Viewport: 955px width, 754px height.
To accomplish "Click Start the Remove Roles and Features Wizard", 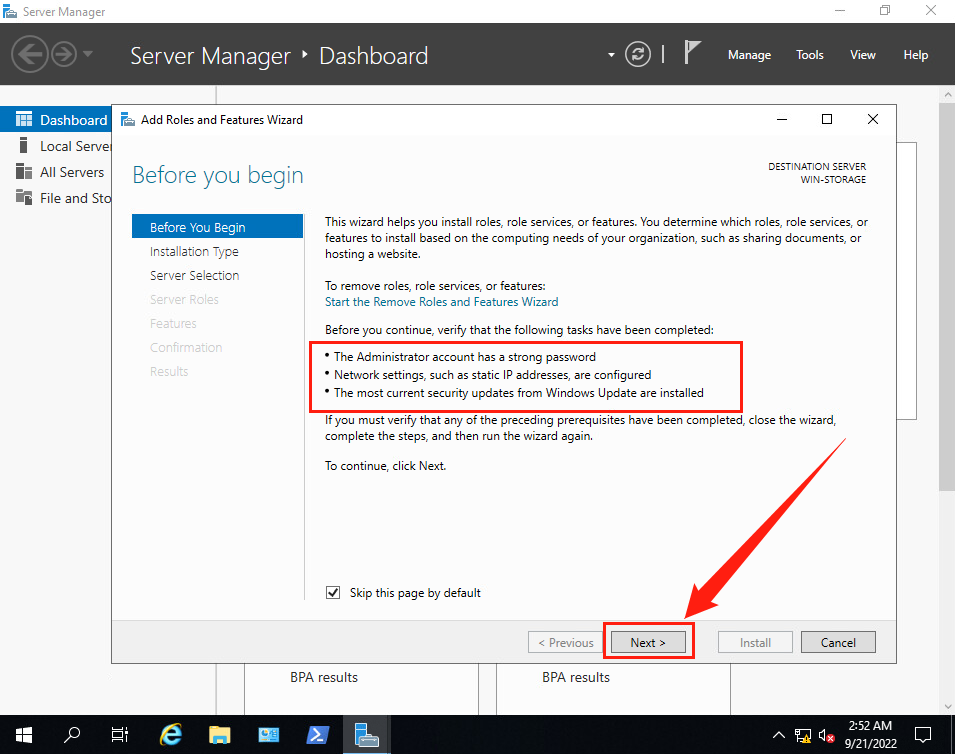I will click(441, 302).
